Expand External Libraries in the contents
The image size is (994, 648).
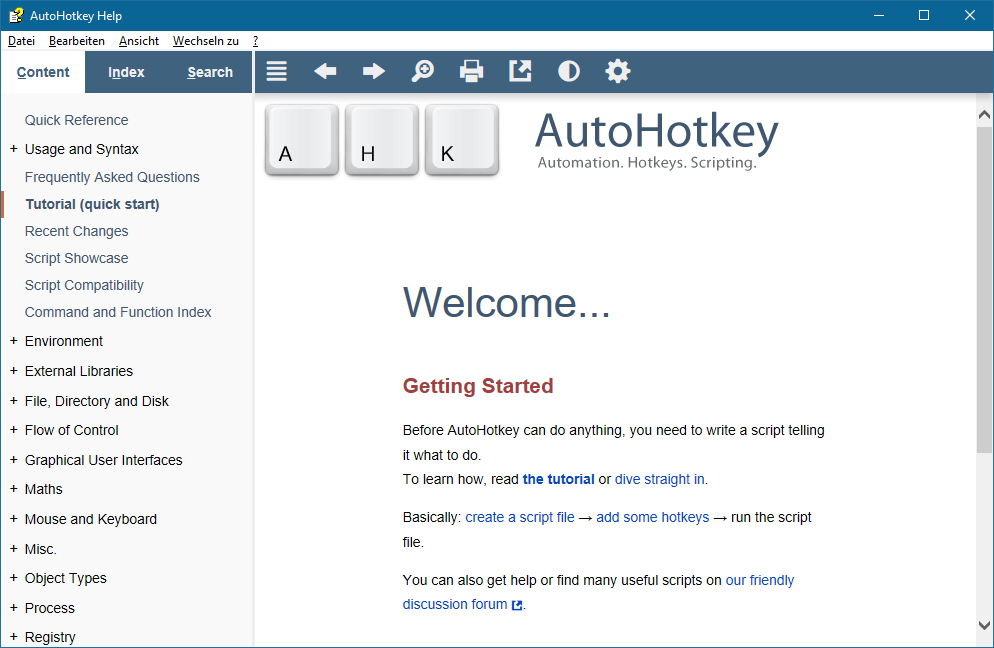(13, 371)
